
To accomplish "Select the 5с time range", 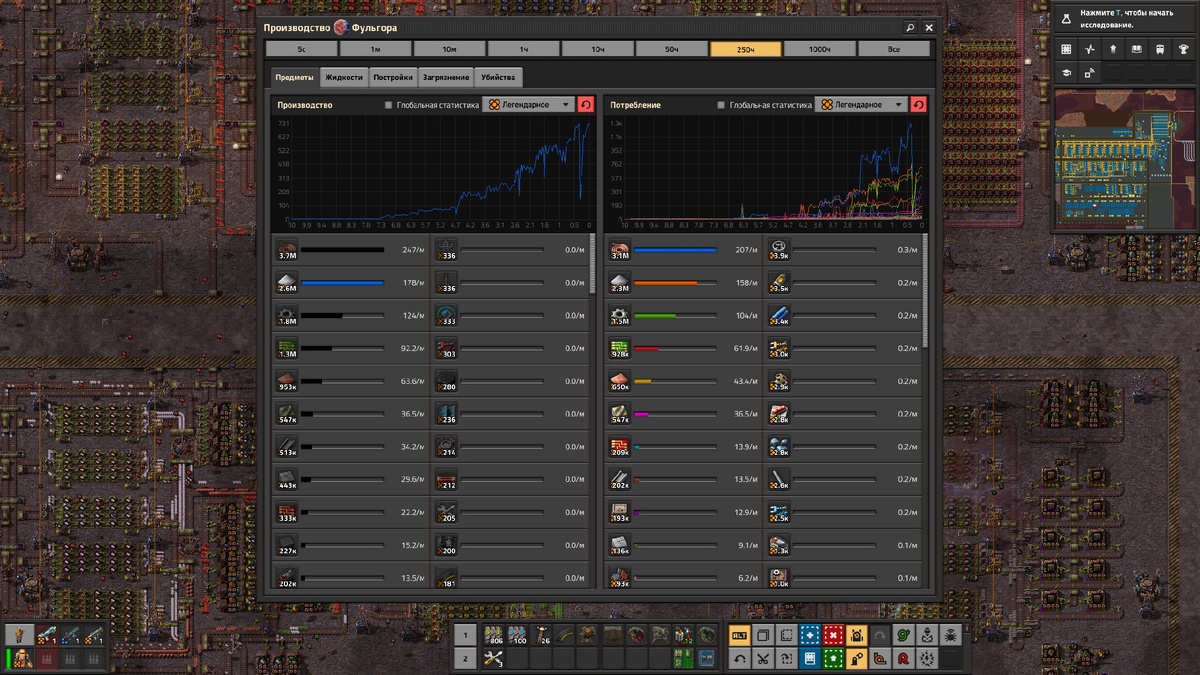I will (x=301, y=49).
